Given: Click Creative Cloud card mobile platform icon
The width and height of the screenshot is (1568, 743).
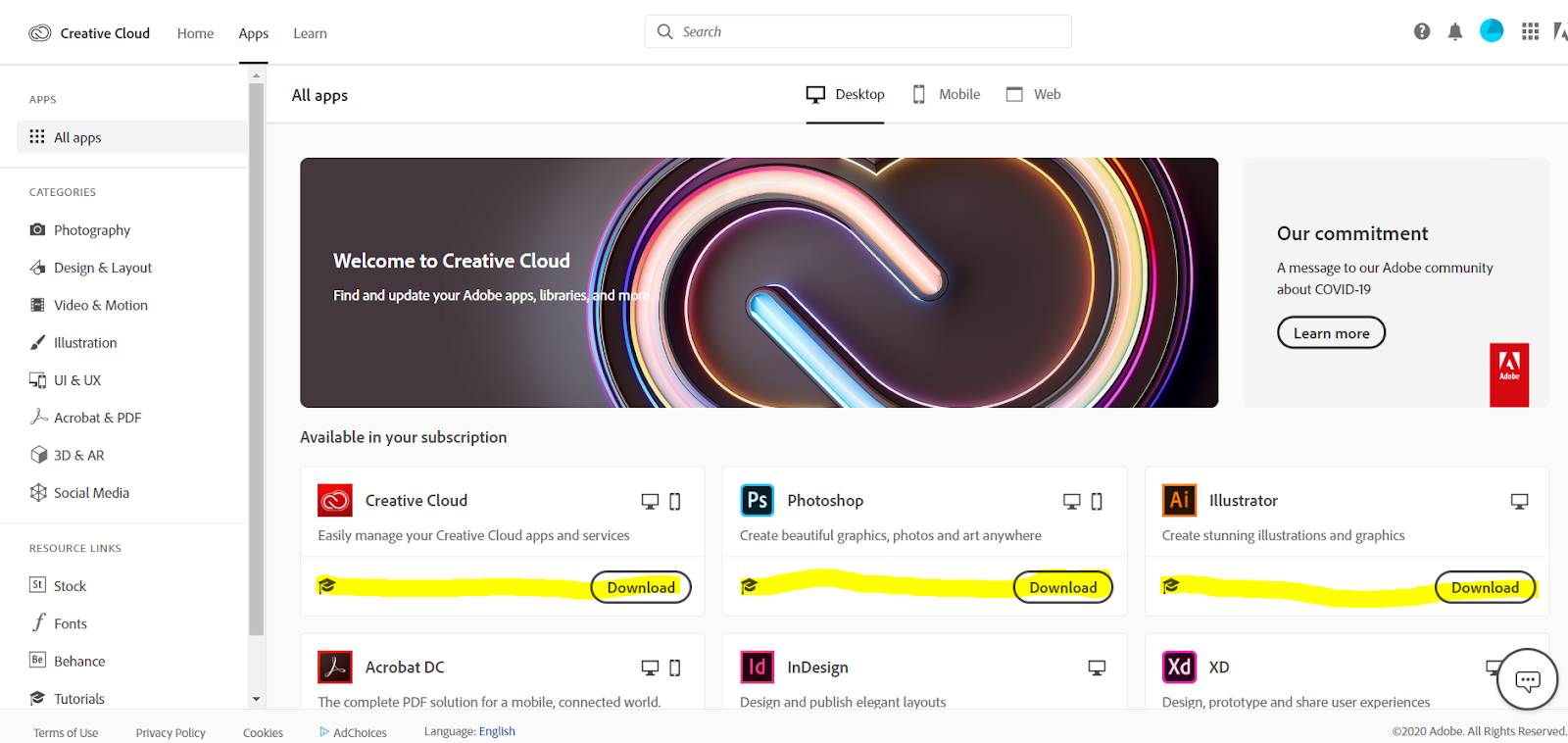Looking at the screenshot, I should coord(675,501).
